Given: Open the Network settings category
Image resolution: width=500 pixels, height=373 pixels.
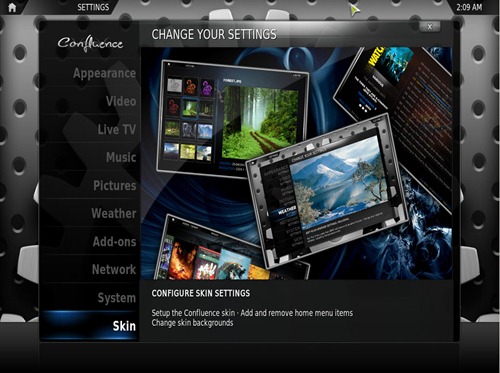Looking at the screenshot, I should coord(90,269).
